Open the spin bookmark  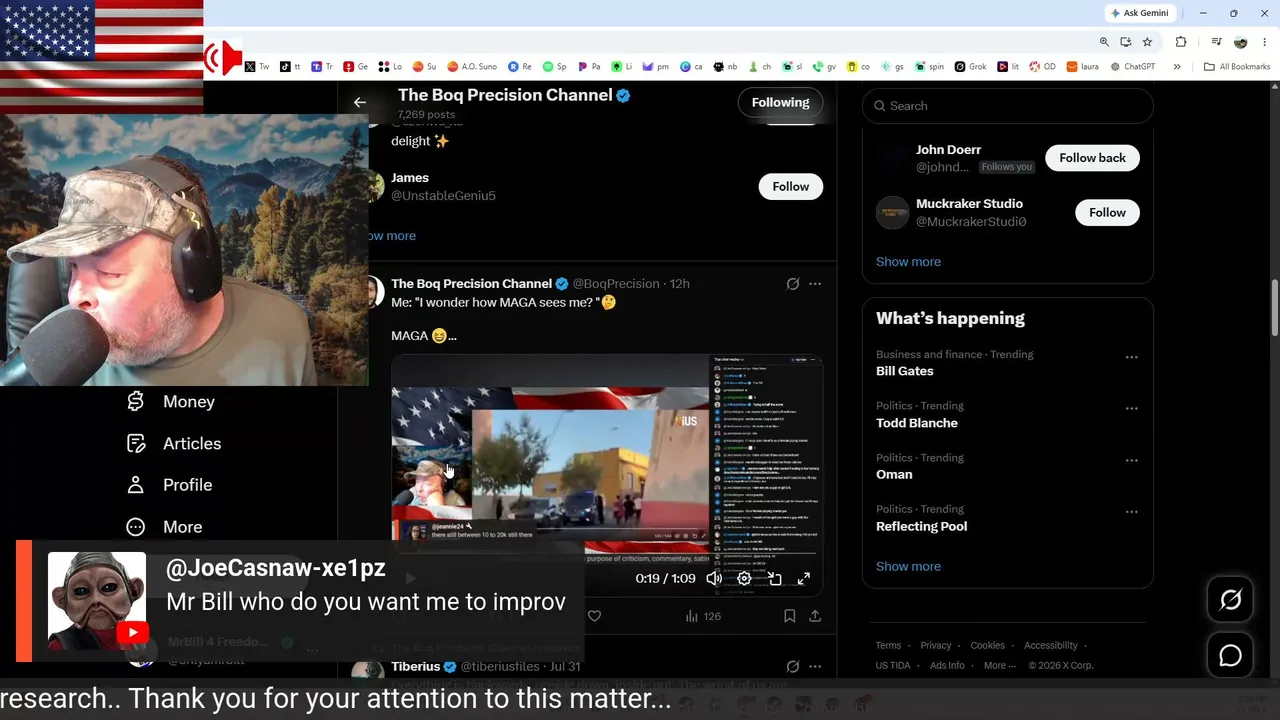[x=929, y=67]
